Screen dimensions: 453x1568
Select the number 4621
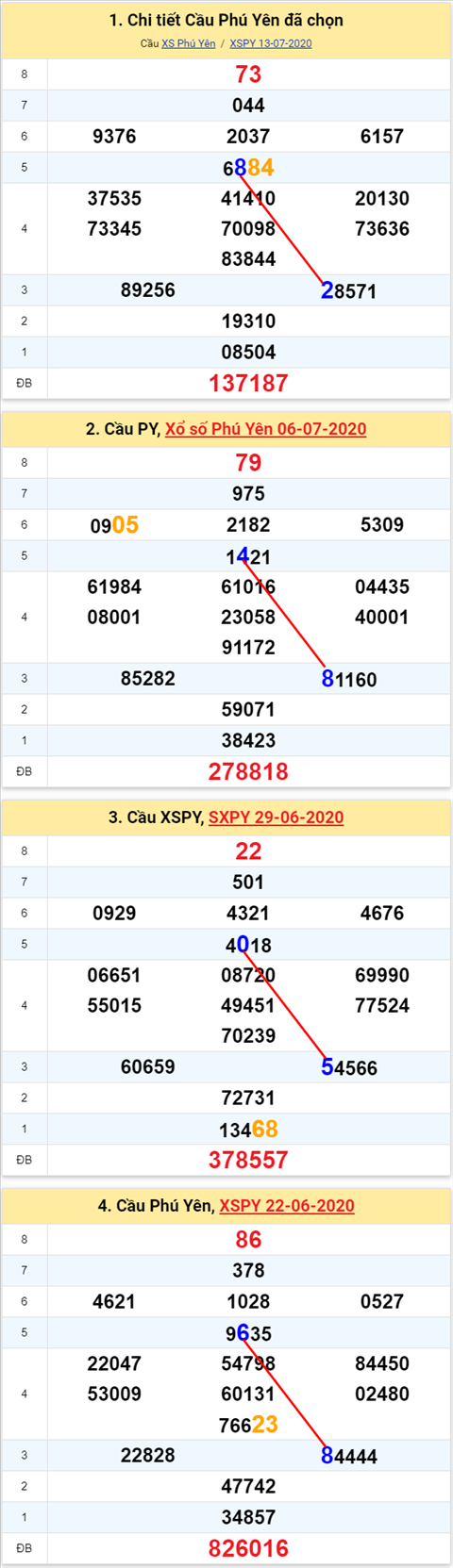click(x=114, y=1302)
